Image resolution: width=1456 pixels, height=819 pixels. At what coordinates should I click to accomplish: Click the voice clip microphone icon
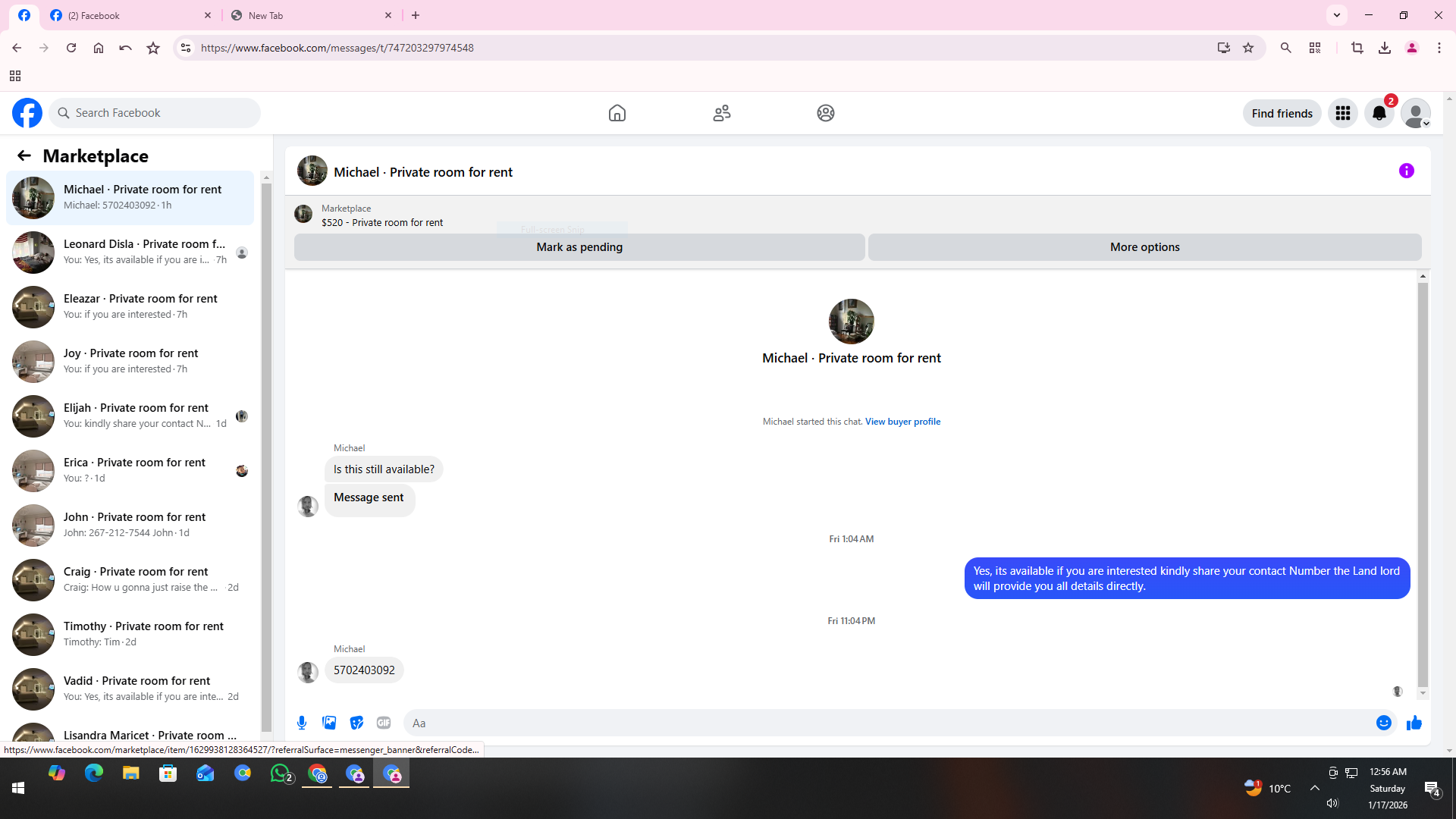coord(302,723)
